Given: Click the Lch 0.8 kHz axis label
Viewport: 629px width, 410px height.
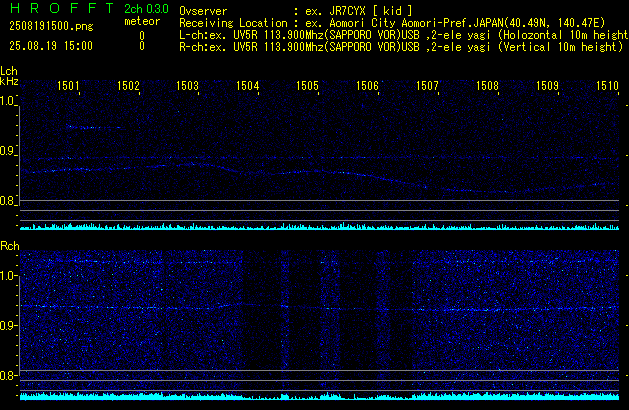Looking at the screenshot, I should click(8, 201).
